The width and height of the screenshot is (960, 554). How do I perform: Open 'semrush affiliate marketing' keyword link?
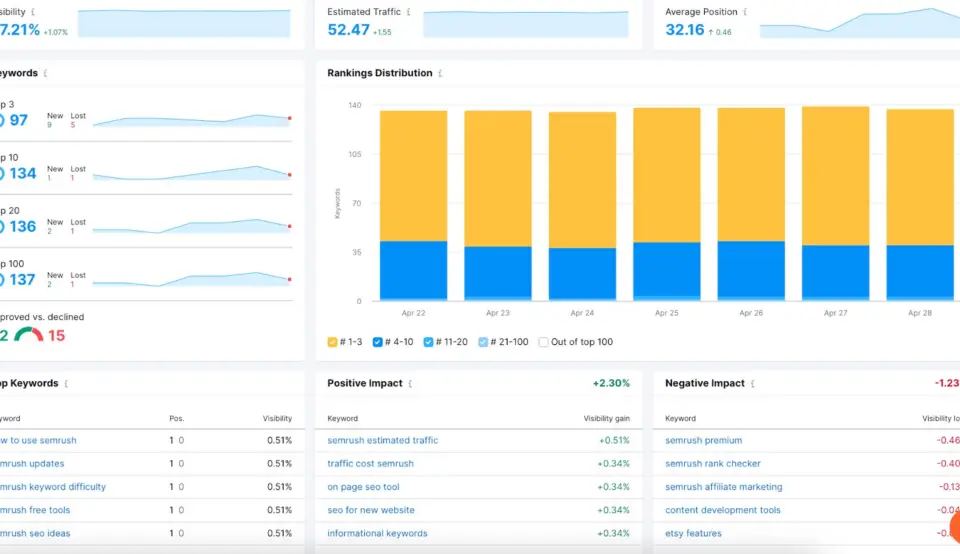pyautogui.click(x=724, y=487)
